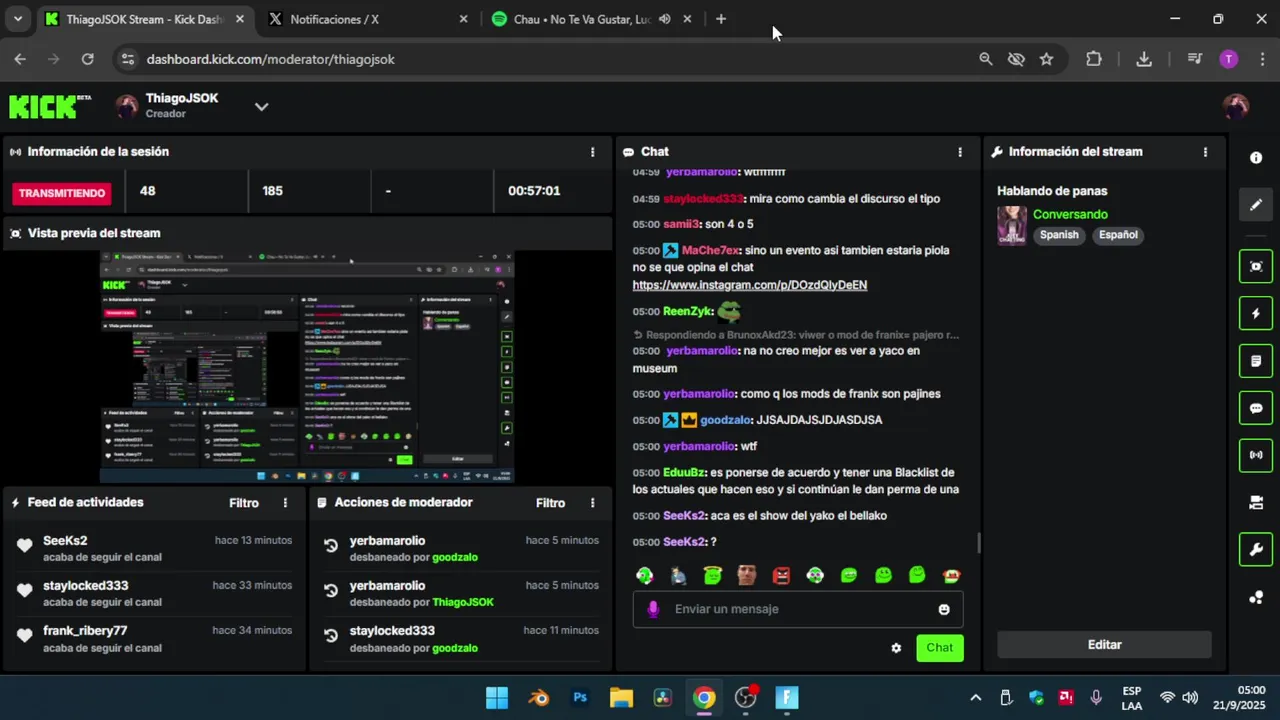The width and height of the screenshot is (1280, 720).
Task: Click the pencil edit layout icon
Action: [1256, 205]
